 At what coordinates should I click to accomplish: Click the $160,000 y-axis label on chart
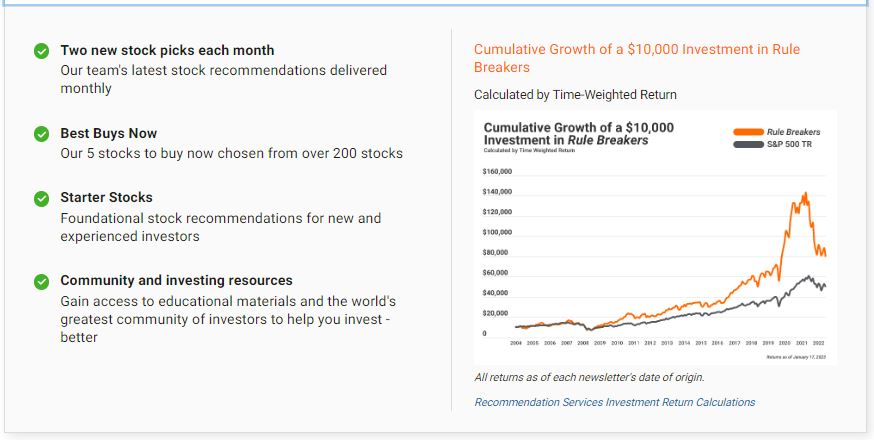pos(497,171)
